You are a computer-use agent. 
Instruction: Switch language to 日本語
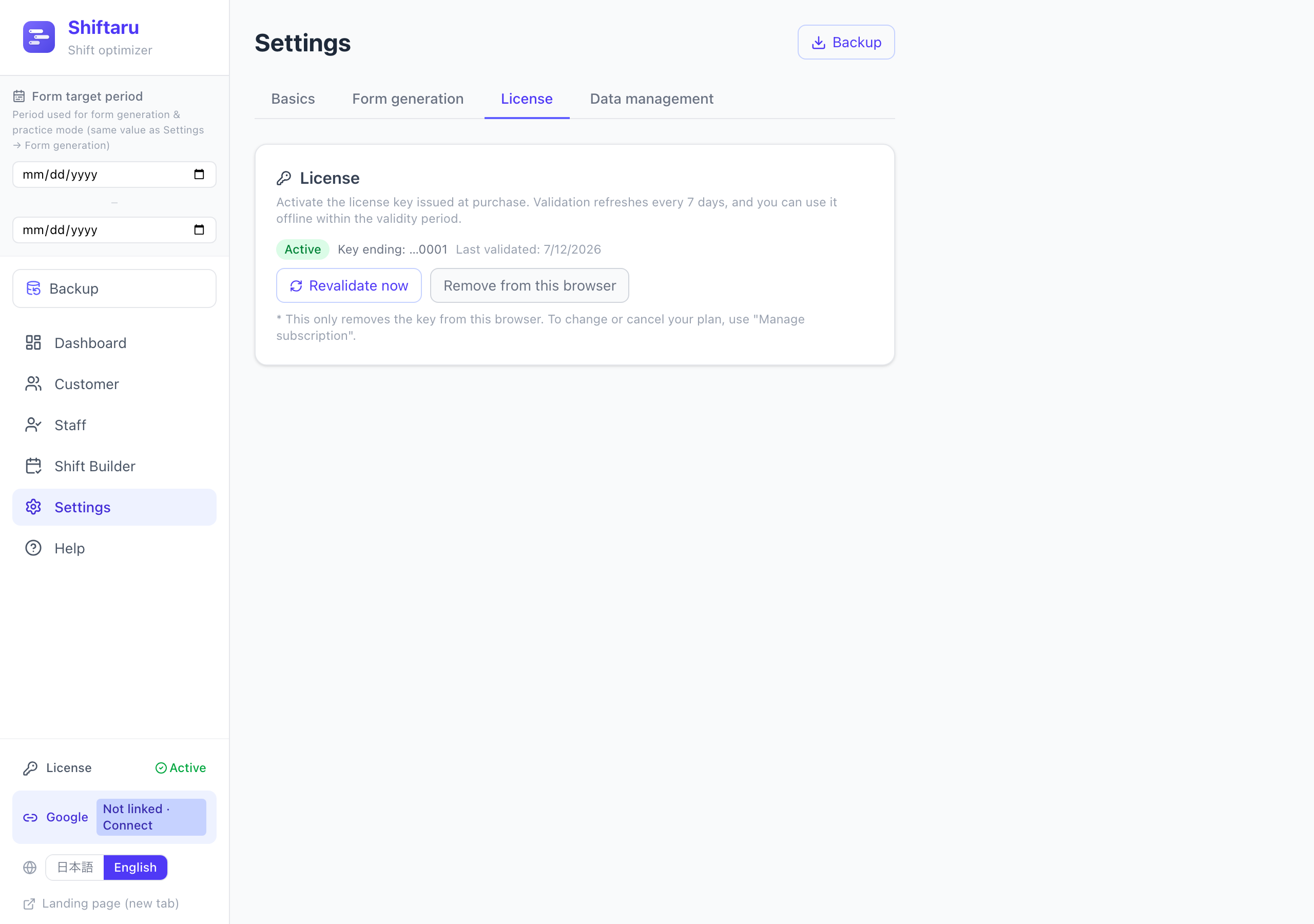tap(75, 868)
